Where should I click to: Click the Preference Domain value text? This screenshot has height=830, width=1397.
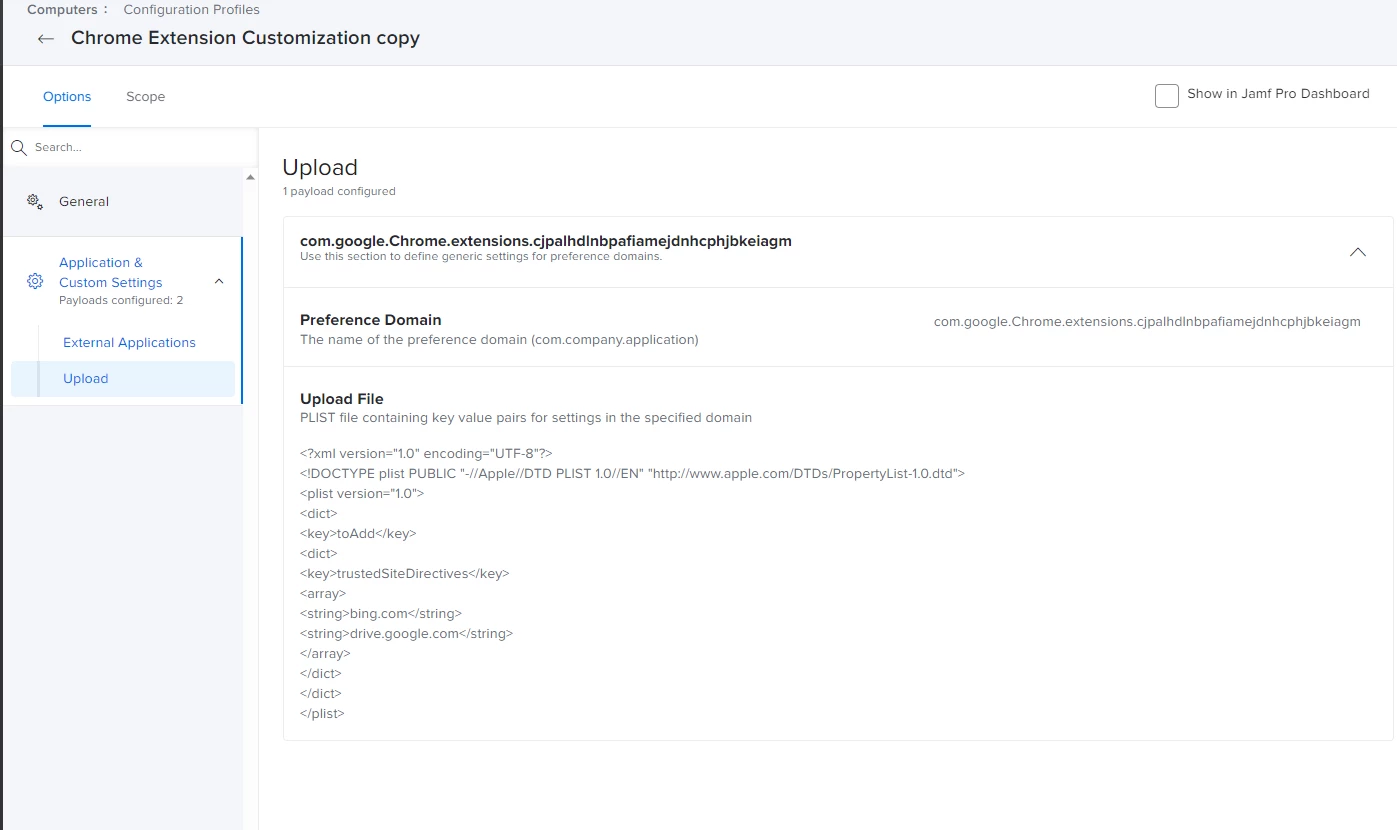tap(1147, 322)
